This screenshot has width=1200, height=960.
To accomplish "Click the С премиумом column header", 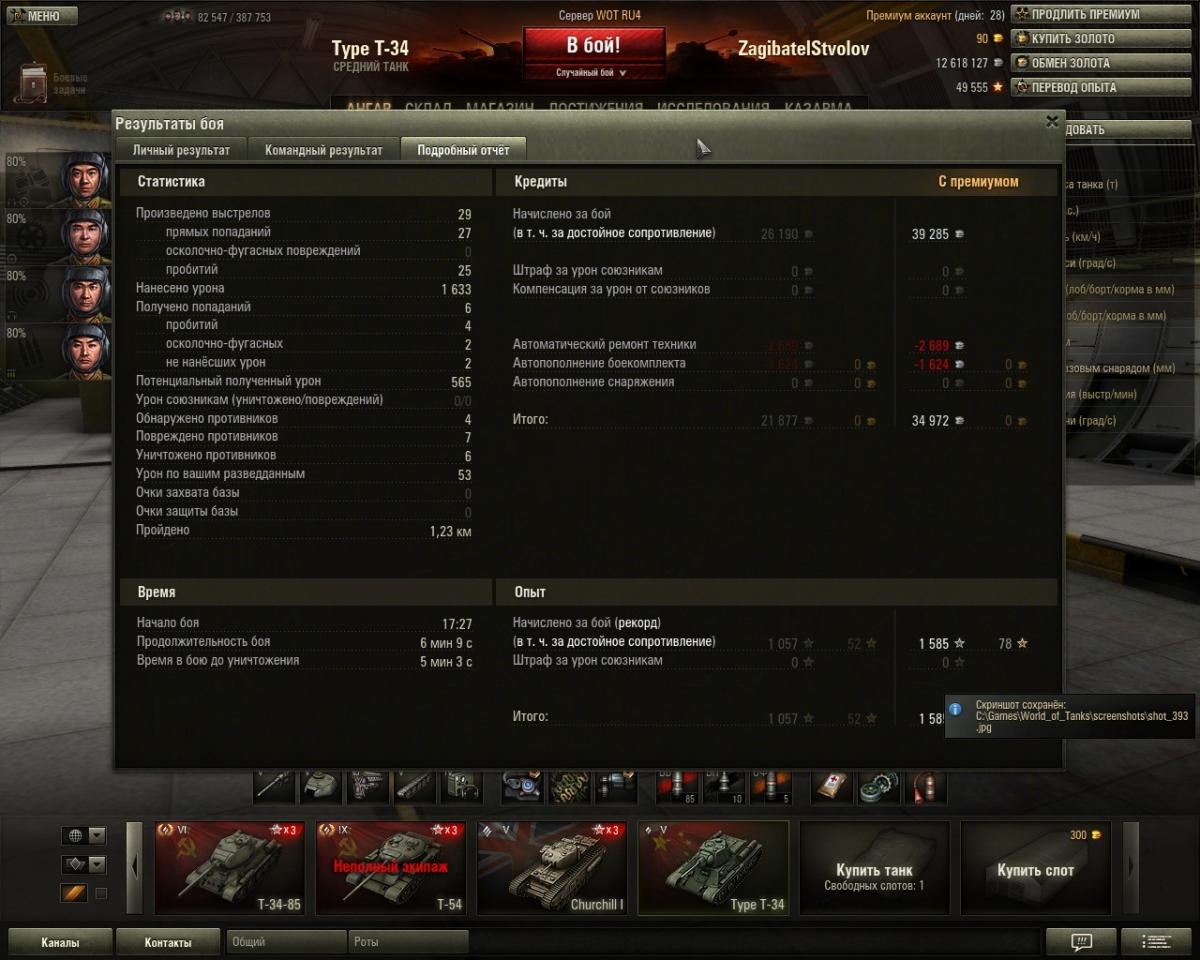I will coord(978,181).
